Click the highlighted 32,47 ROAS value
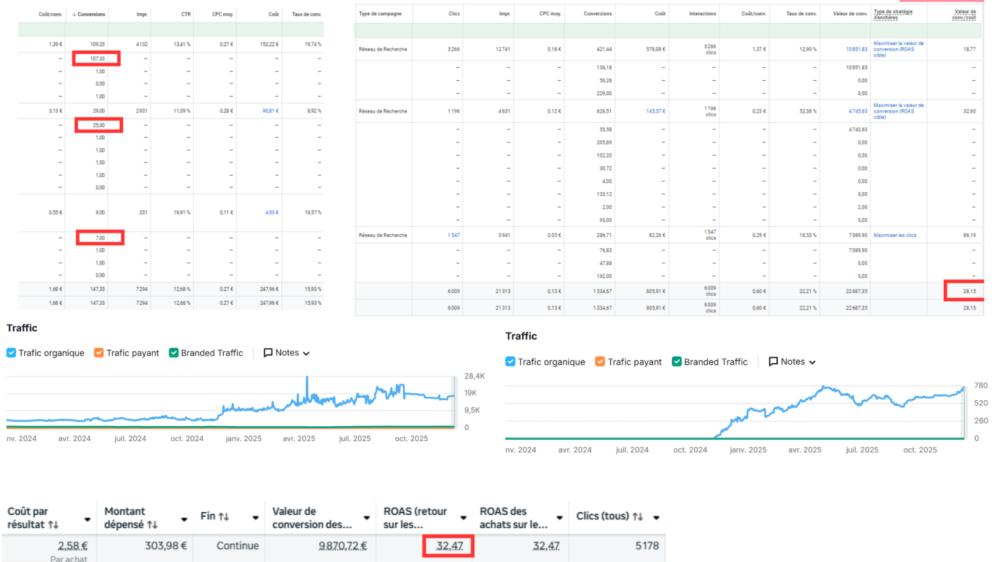This screenshot has width=1000, height=562. 441,546
